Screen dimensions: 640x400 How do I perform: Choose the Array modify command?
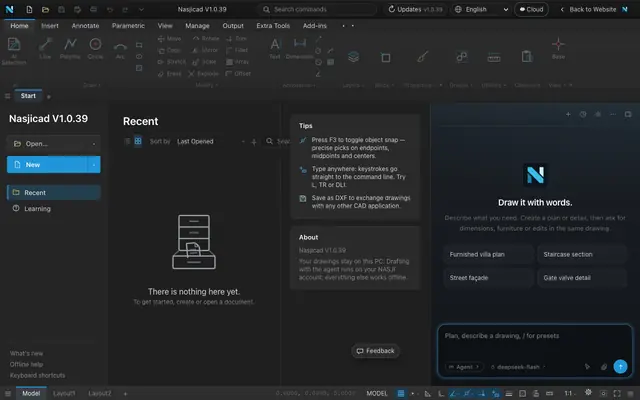238,62
